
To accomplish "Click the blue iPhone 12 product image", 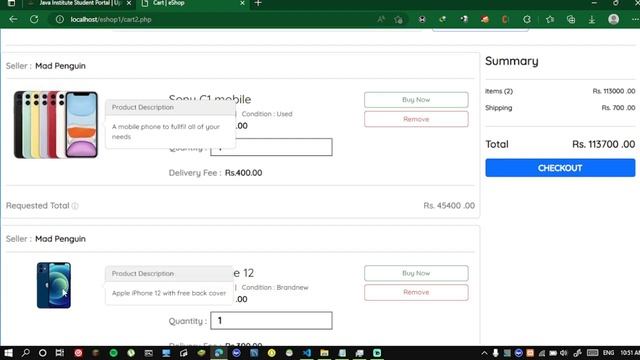I will click(53, 285).
